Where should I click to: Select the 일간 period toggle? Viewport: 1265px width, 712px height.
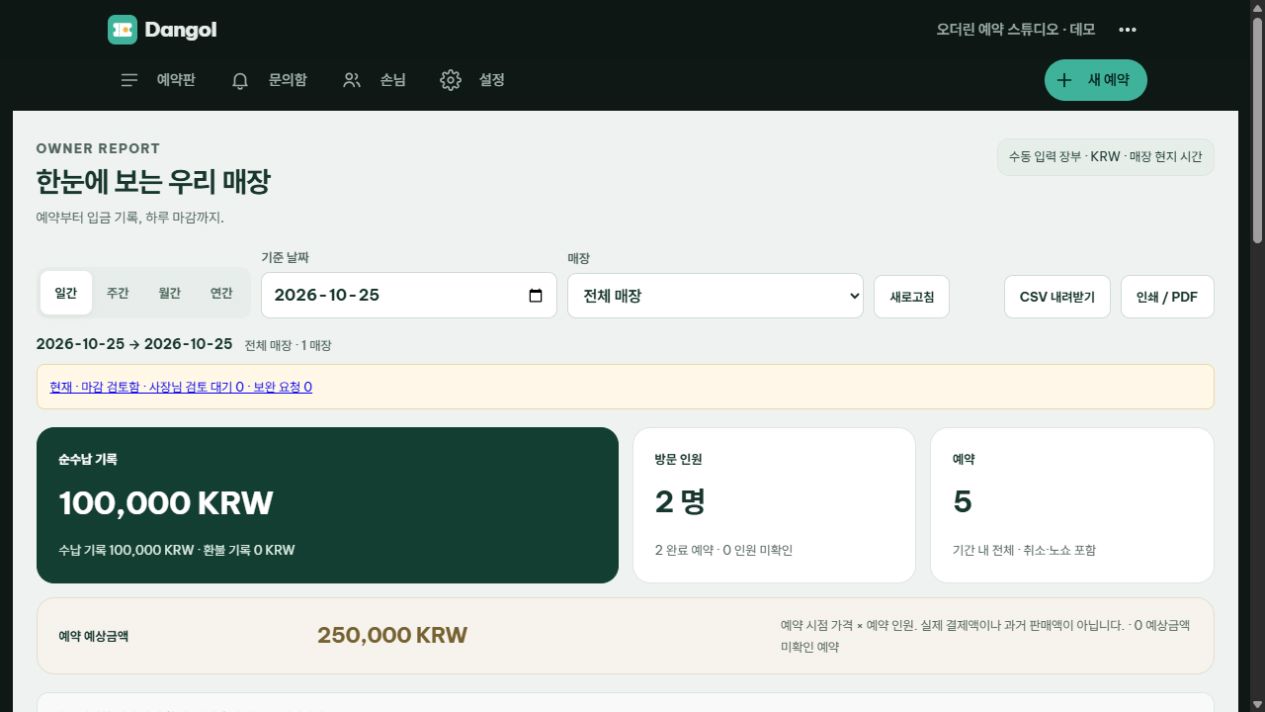point(66,293)
